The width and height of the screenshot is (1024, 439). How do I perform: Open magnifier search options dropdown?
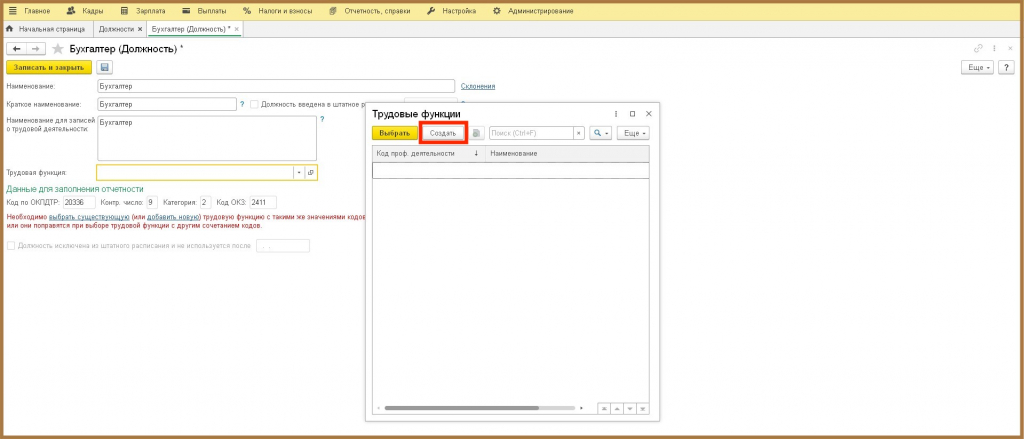click(600, 133)
